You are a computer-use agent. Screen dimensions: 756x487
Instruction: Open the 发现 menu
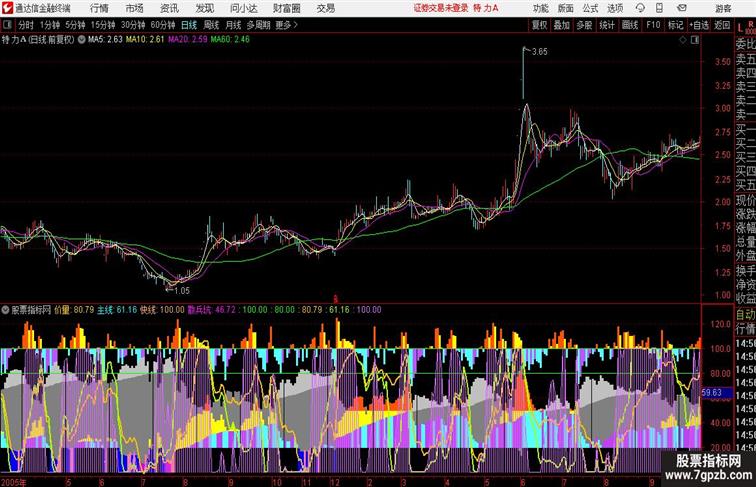(204, 8)
